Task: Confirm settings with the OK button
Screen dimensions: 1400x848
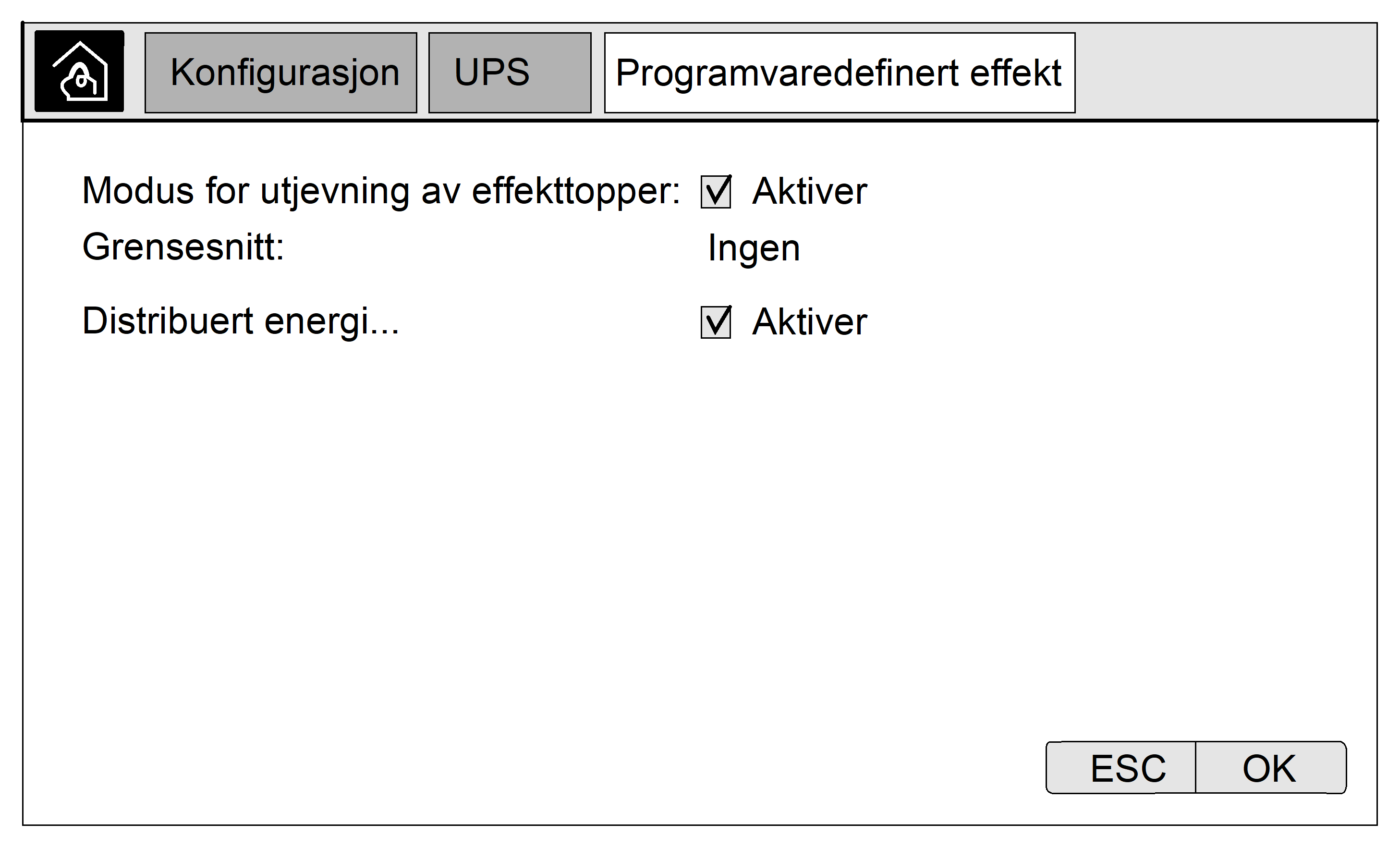Action: tap(1270, 768)
